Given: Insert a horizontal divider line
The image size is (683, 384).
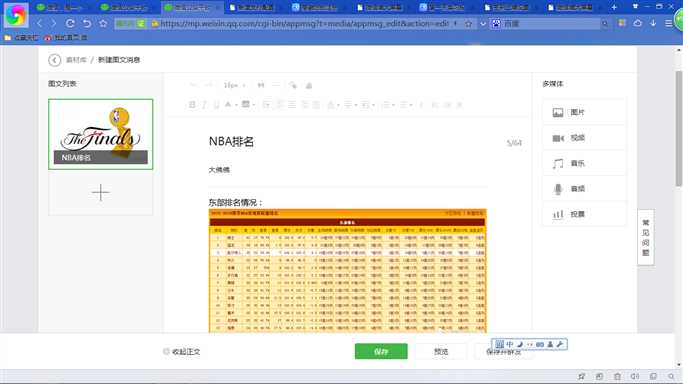Looking at the screenshot, I should (x=276, y=85).
